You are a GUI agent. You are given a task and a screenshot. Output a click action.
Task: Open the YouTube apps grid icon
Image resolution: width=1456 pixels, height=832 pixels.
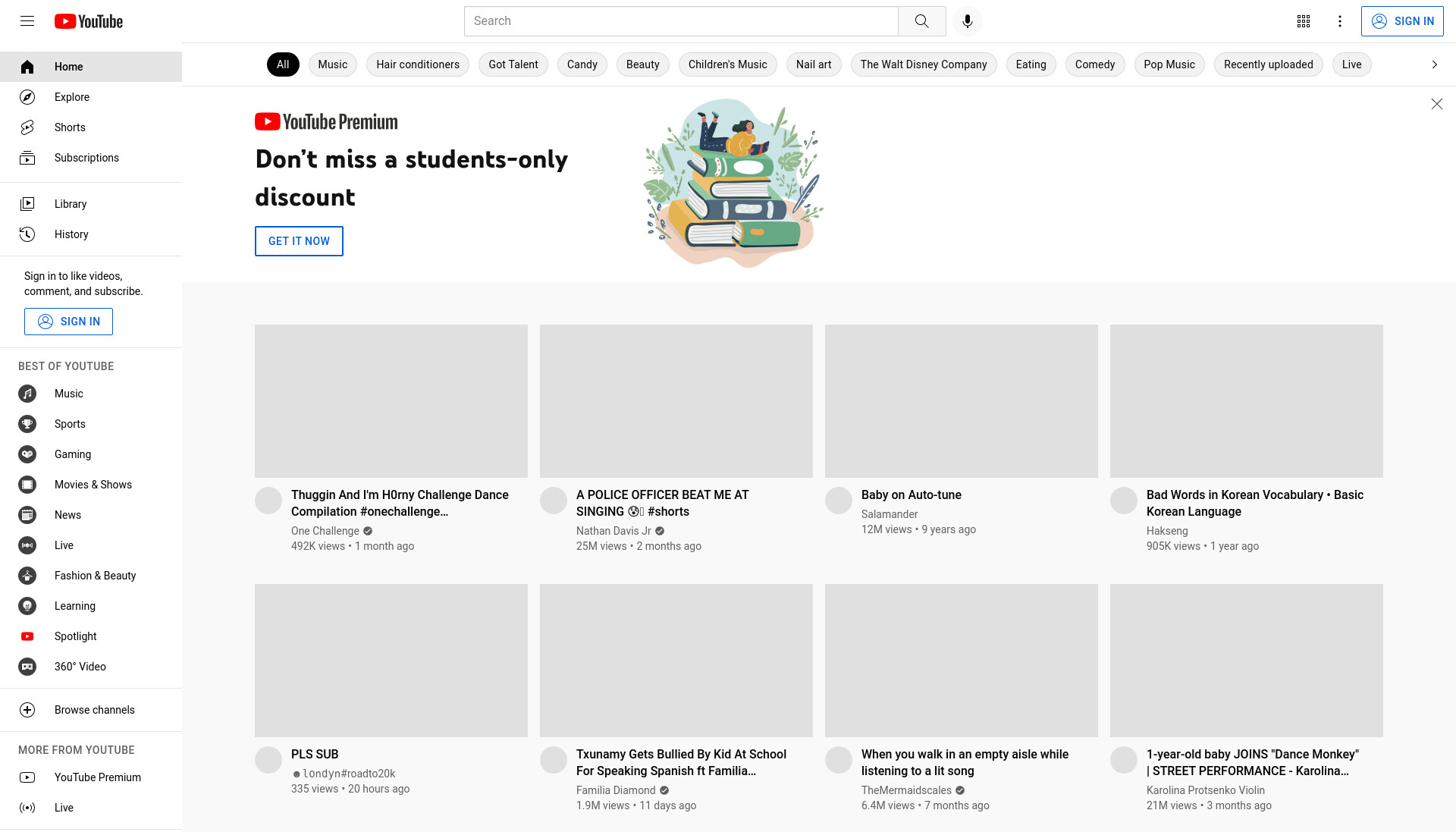(x=1303, y=21)
